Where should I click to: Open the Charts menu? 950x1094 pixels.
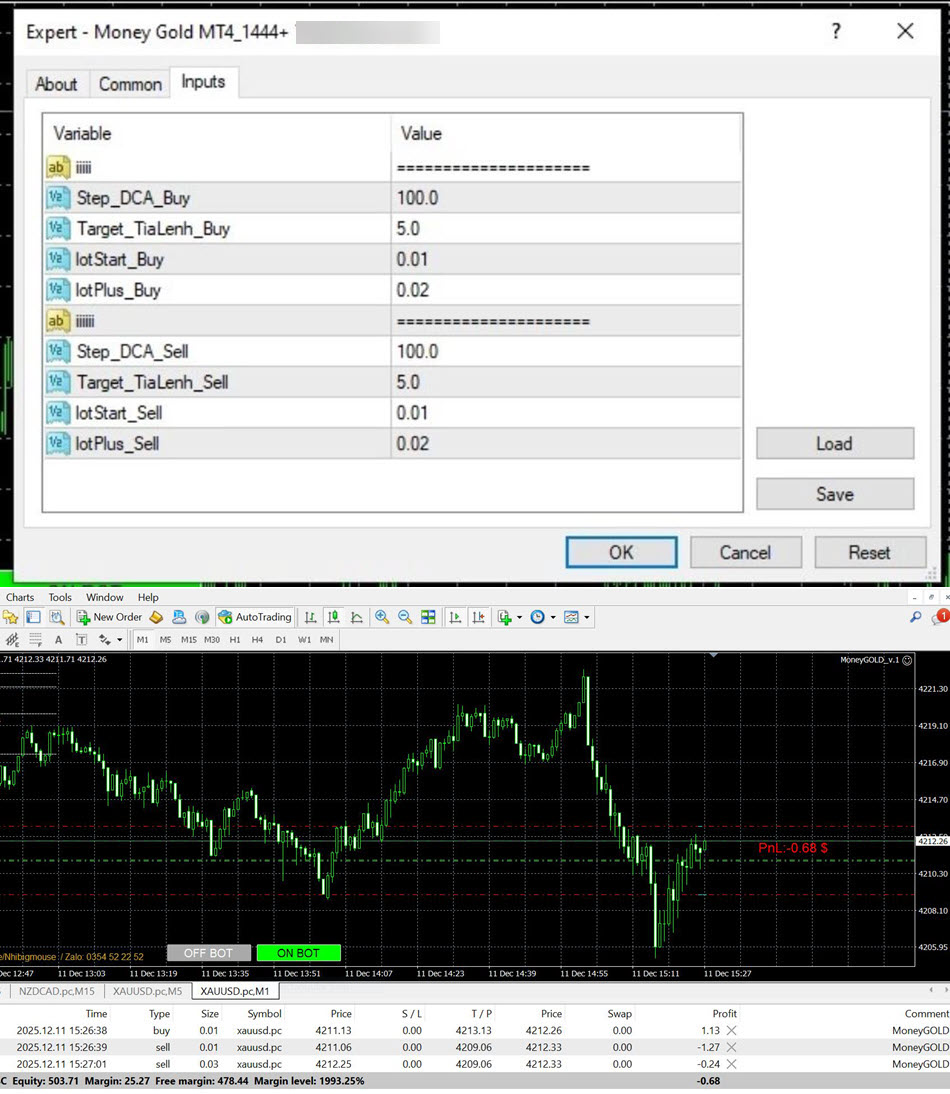tap(20, 597)
